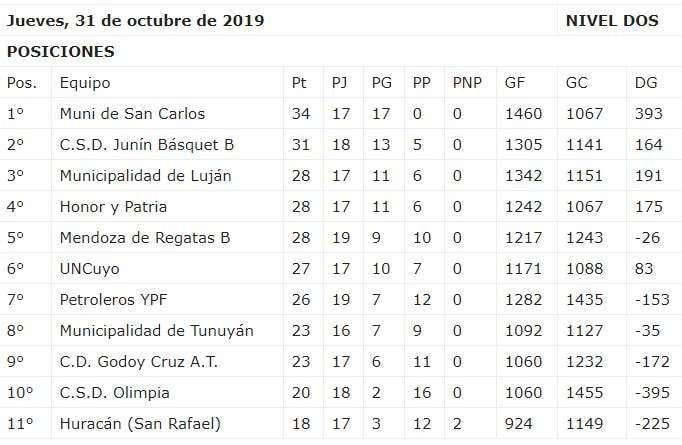Click Municipalidad de Luján team name

pyautogui.click(x=146, y=176)
